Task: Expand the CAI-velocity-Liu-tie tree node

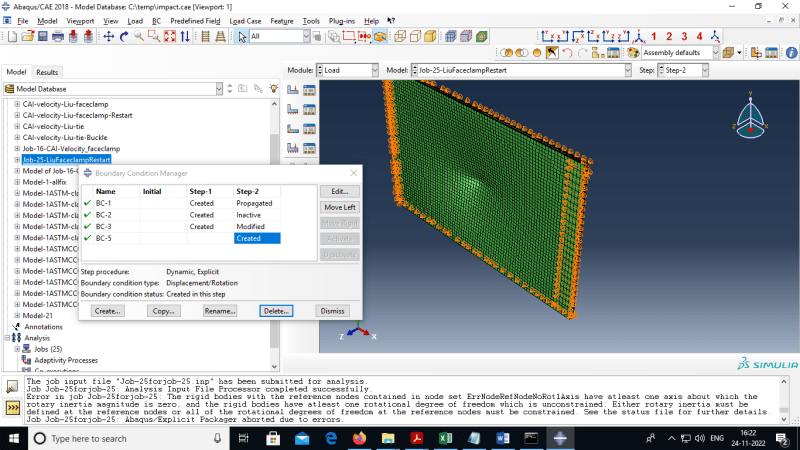Action: (17, 127)
